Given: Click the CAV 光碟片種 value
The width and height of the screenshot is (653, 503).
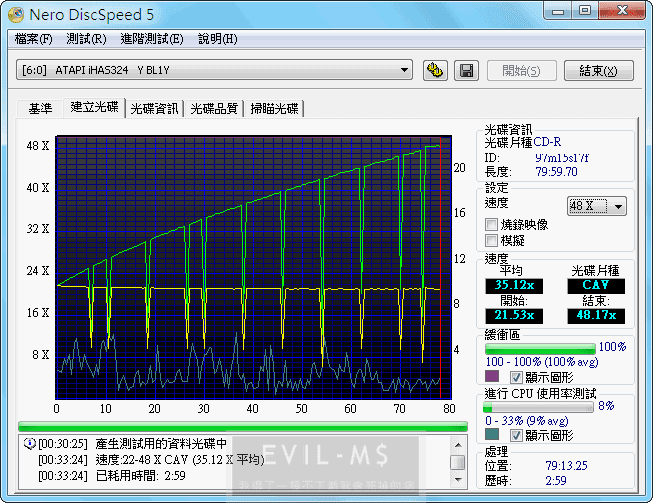Looking at the screenshot, I should [596, 286].
